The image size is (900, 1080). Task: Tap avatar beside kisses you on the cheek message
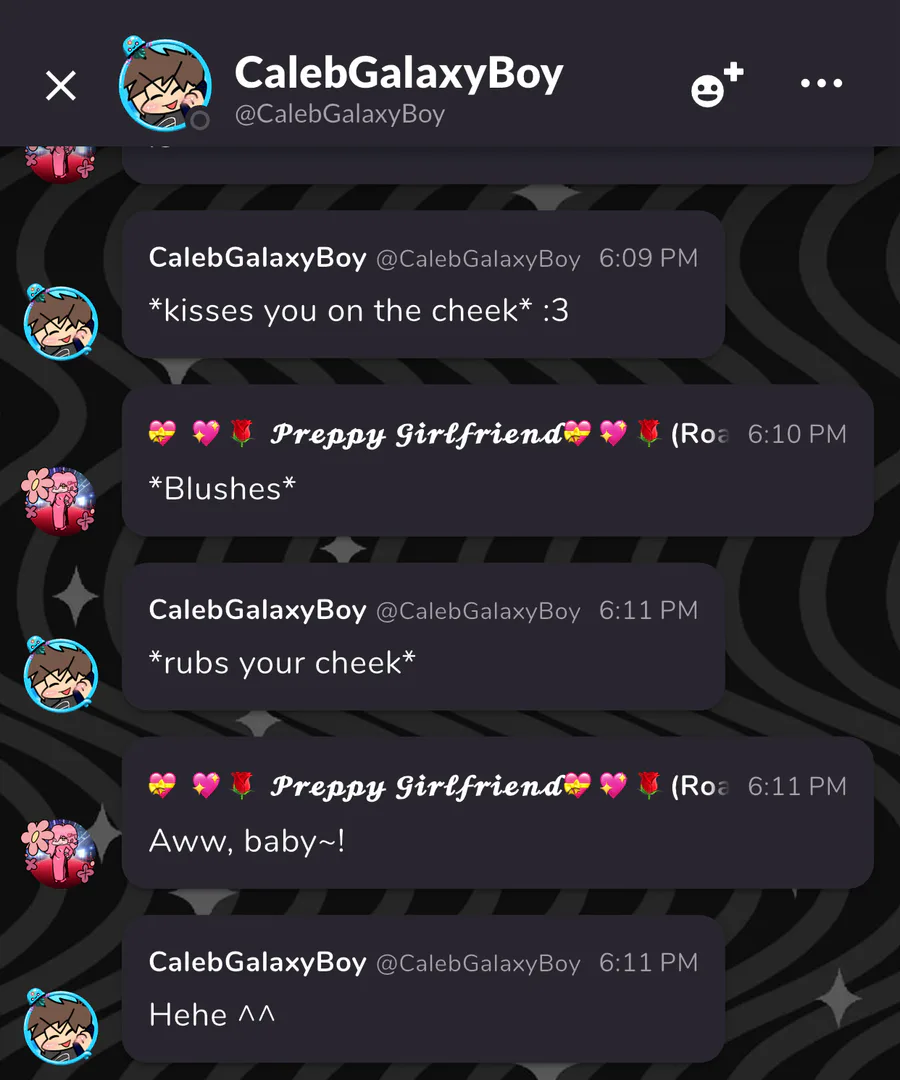[x=61, y=322]
